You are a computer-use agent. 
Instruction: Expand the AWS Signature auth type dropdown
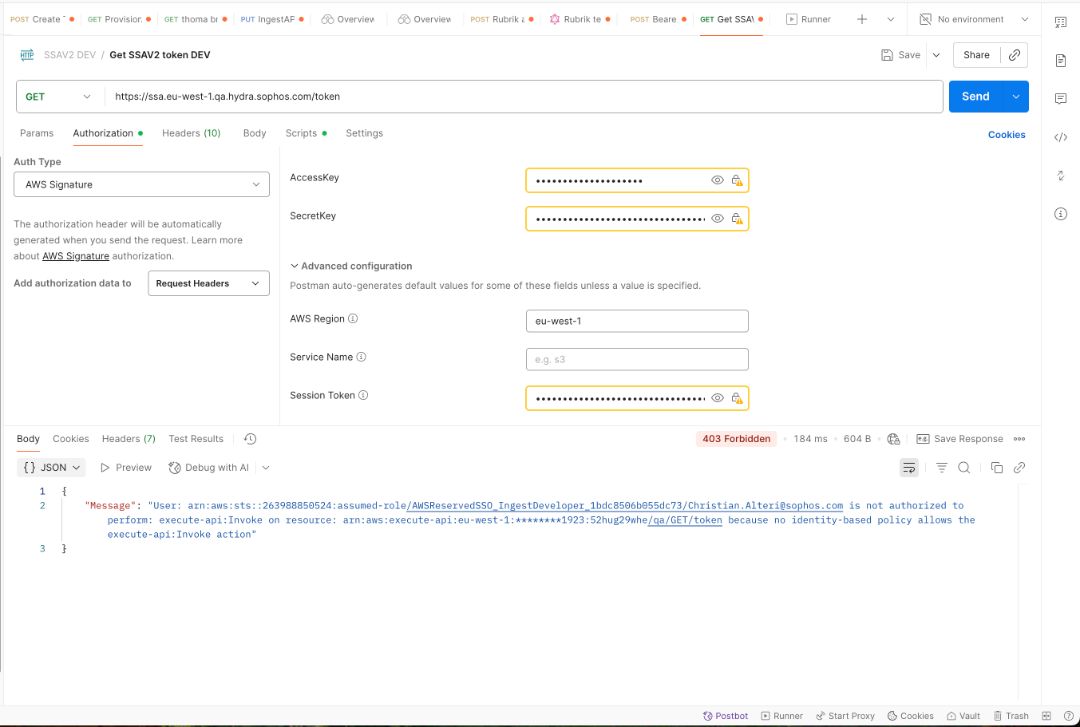[x=141, y=185]
